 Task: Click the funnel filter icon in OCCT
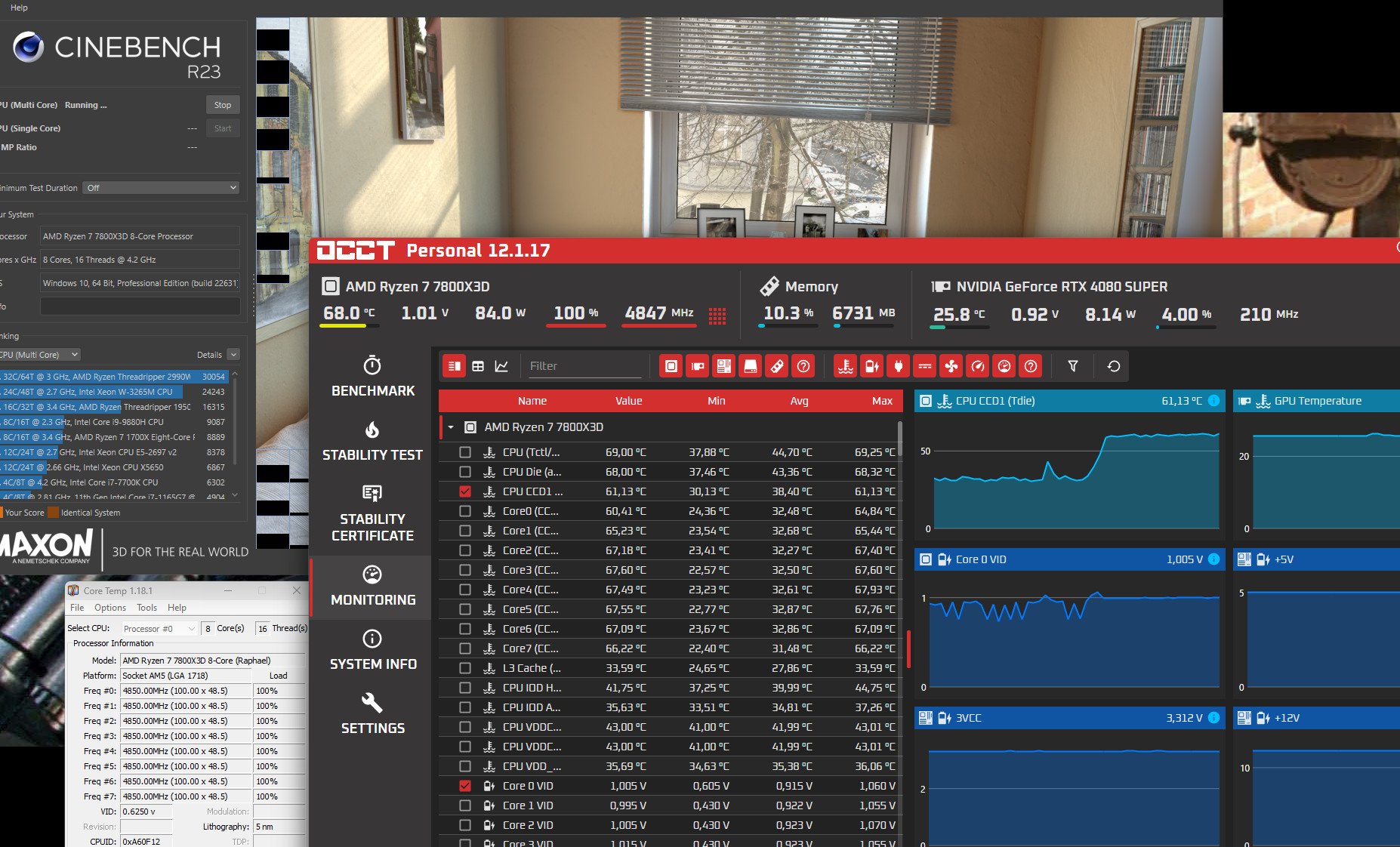coord(1073,366)
